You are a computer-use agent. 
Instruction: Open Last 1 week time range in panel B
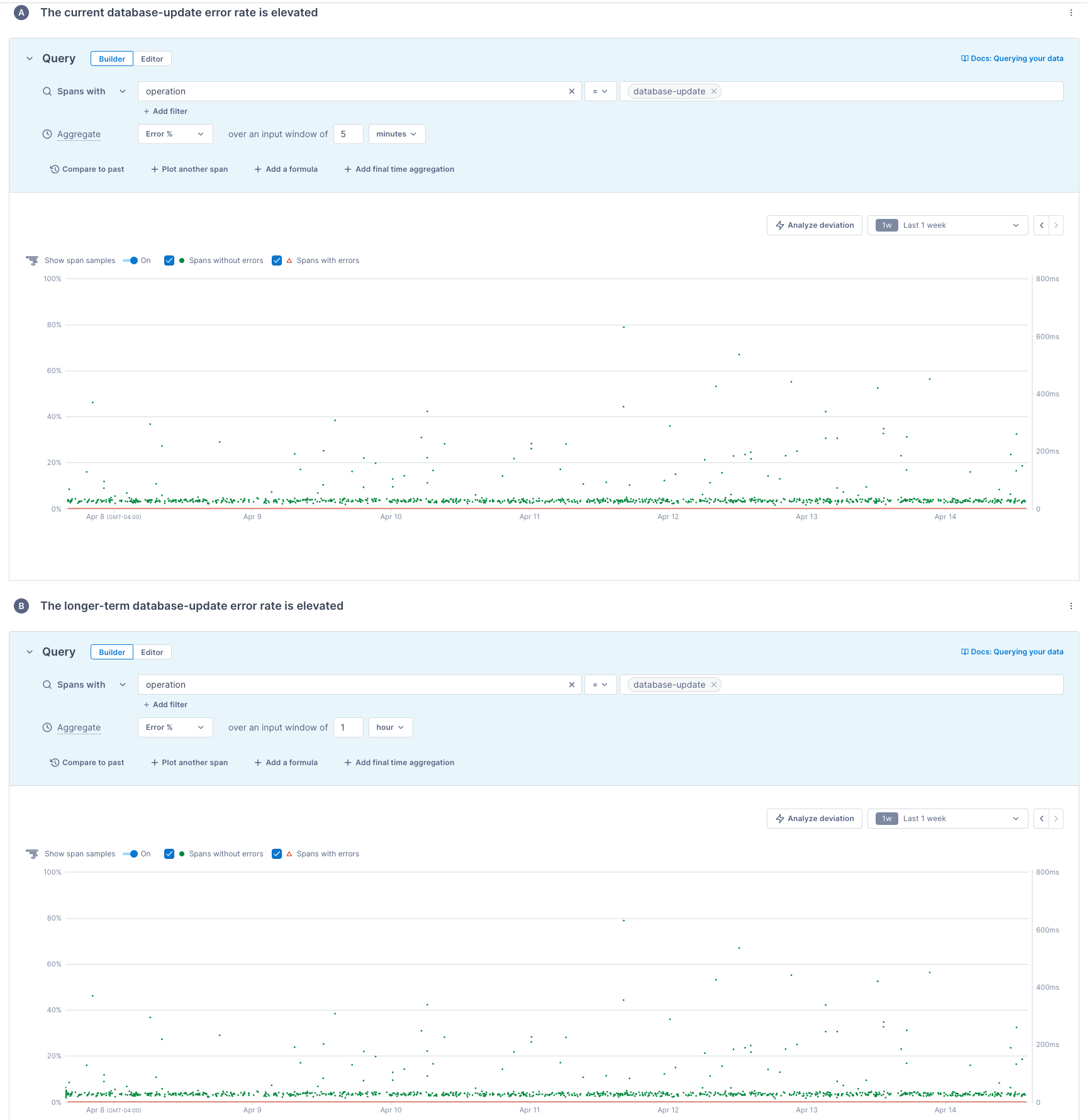(947, 819)
